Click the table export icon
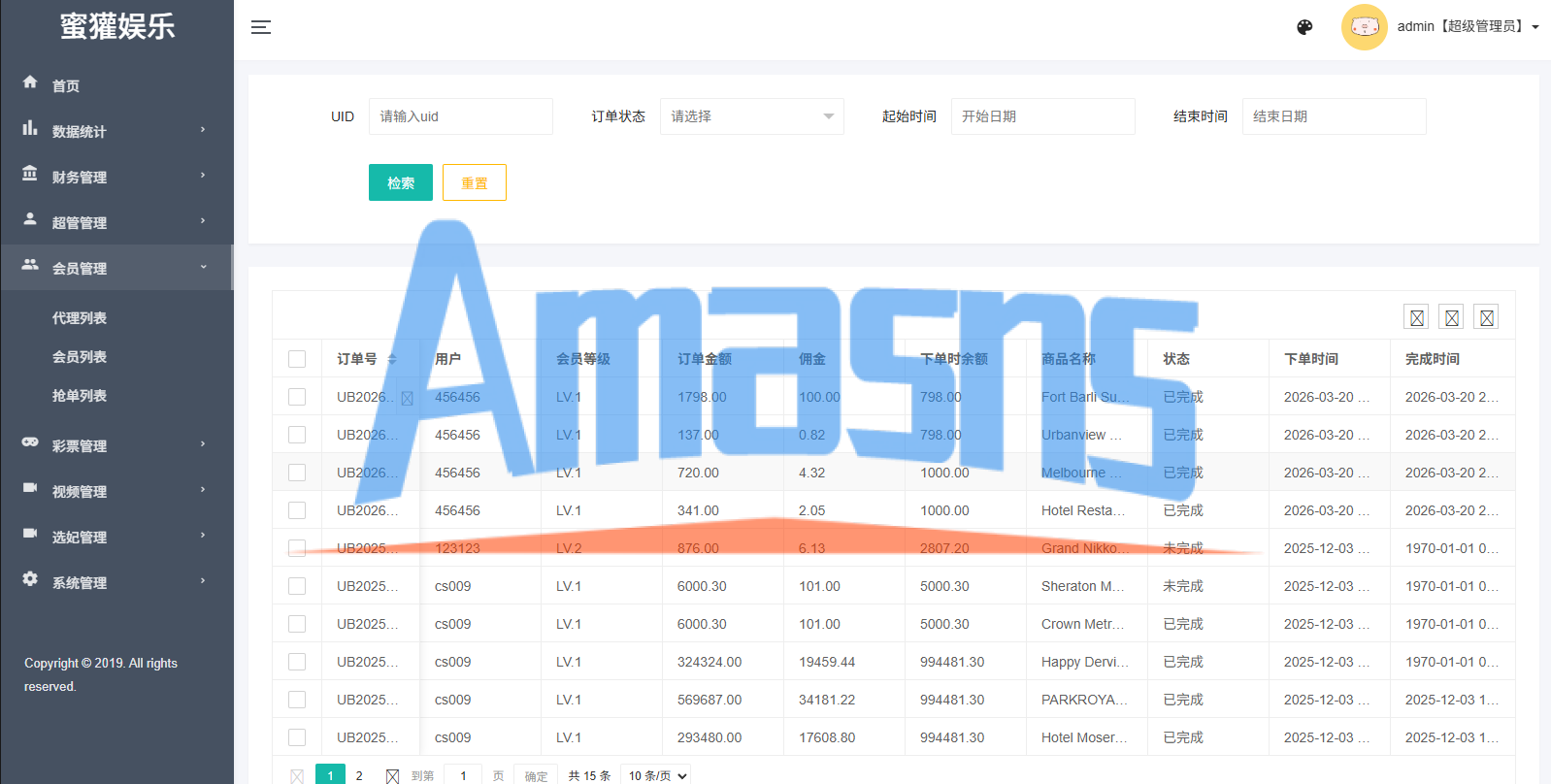 click(x=1452, y=317)
